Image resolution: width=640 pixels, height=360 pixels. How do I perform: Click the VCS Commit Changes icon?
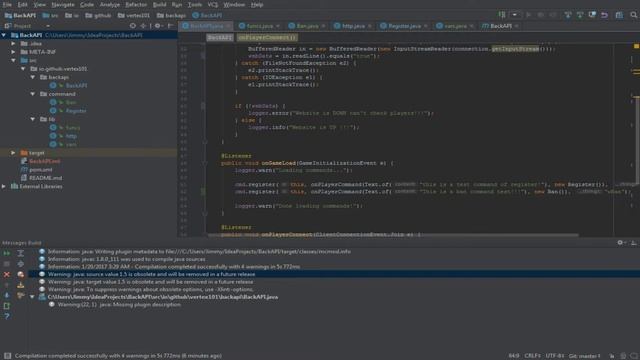pyautogui.click(x=580, y=15)
